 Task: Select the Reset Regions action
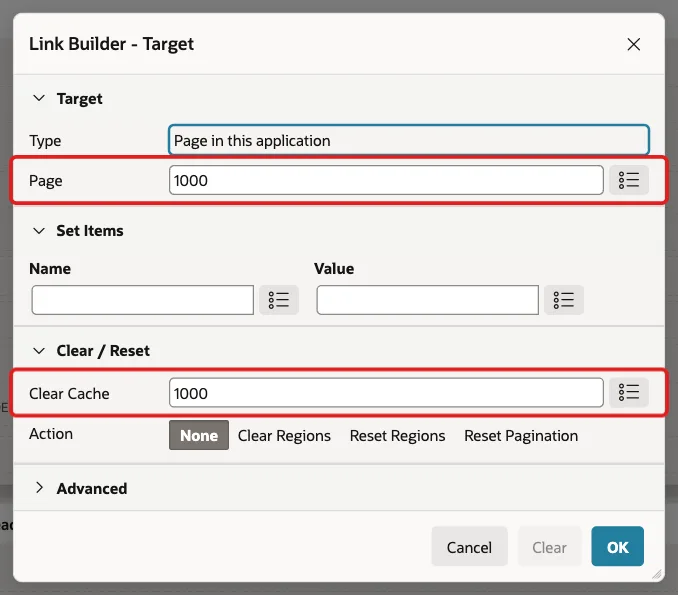397,435
